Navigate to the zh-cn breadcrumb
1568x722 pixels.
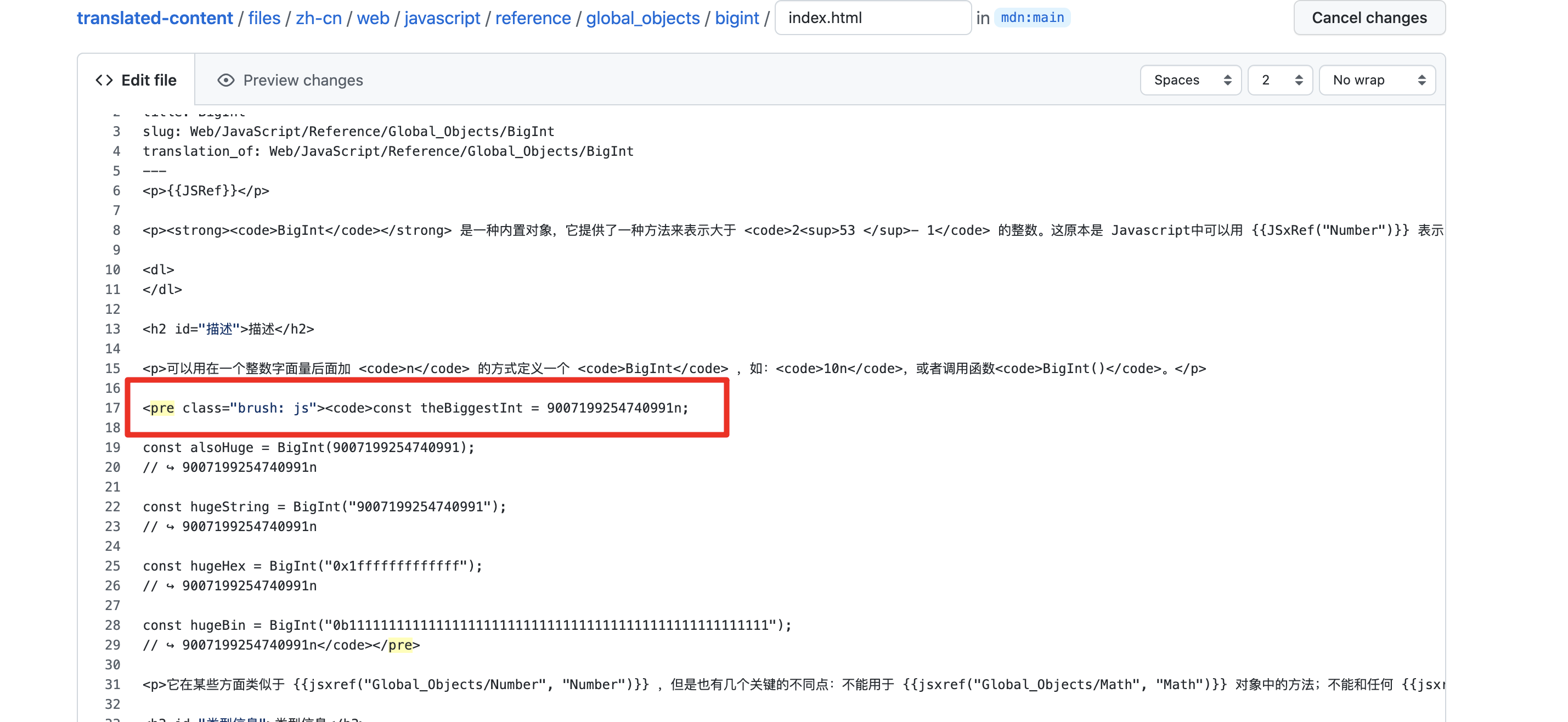click(318, 18)
